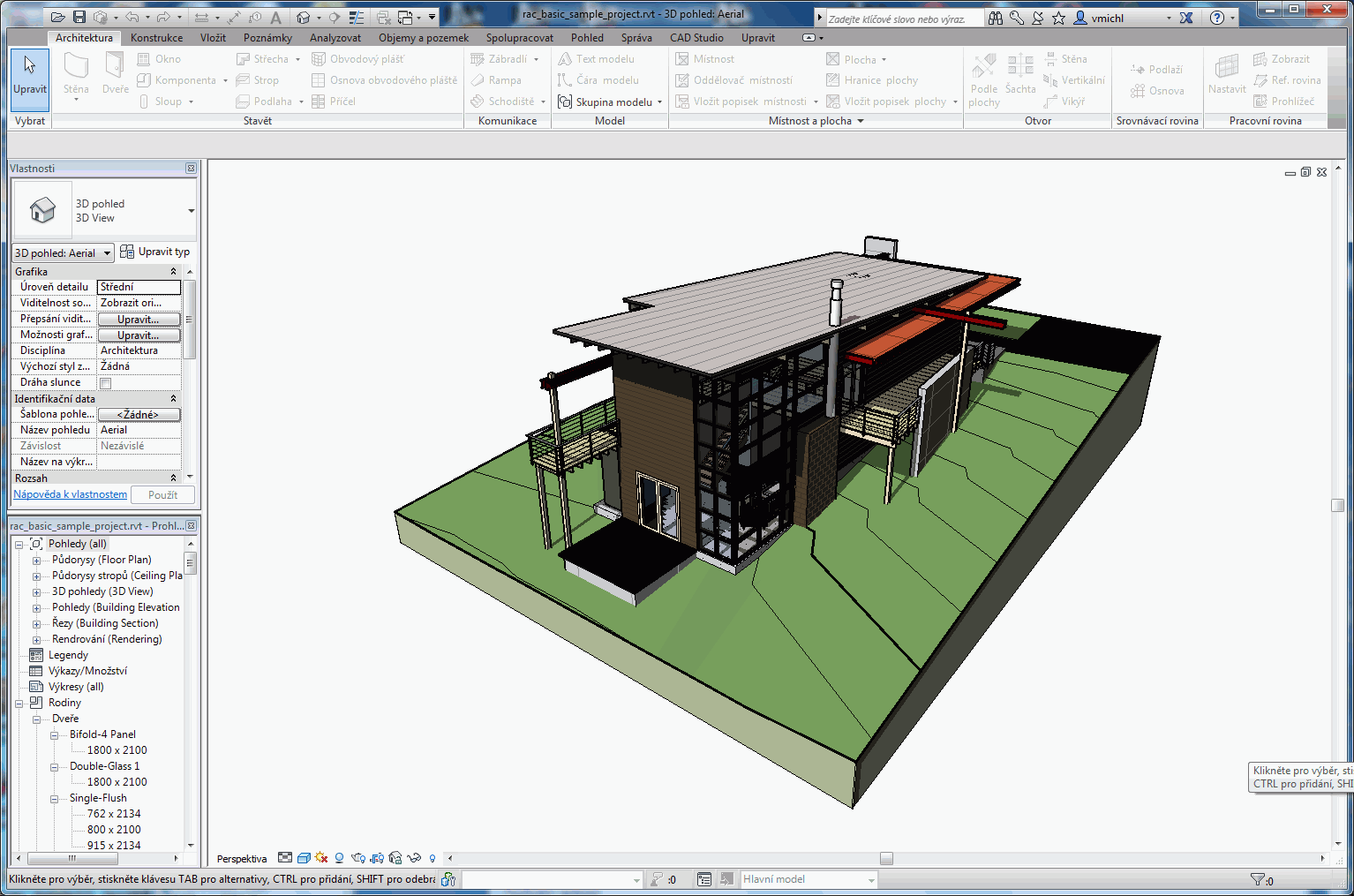Click the Switch Windows icon in quick access toolbar
Screen dimensions: 1354x896
tap(406, 17)
